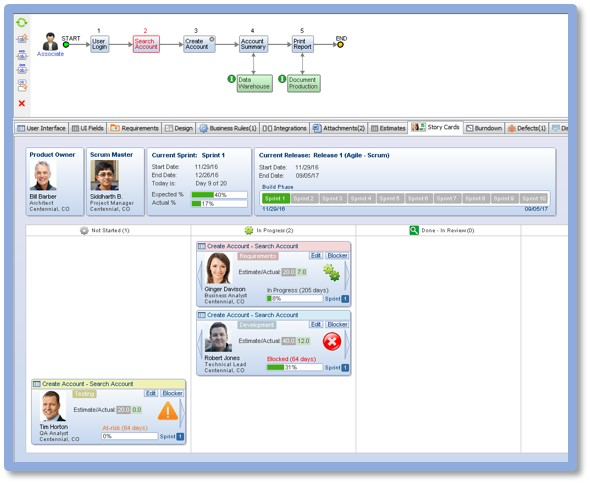The image size is (590, 484).
Task: Click Blocker on Ginger Davison's card
Action: click(x=337, y=256)
